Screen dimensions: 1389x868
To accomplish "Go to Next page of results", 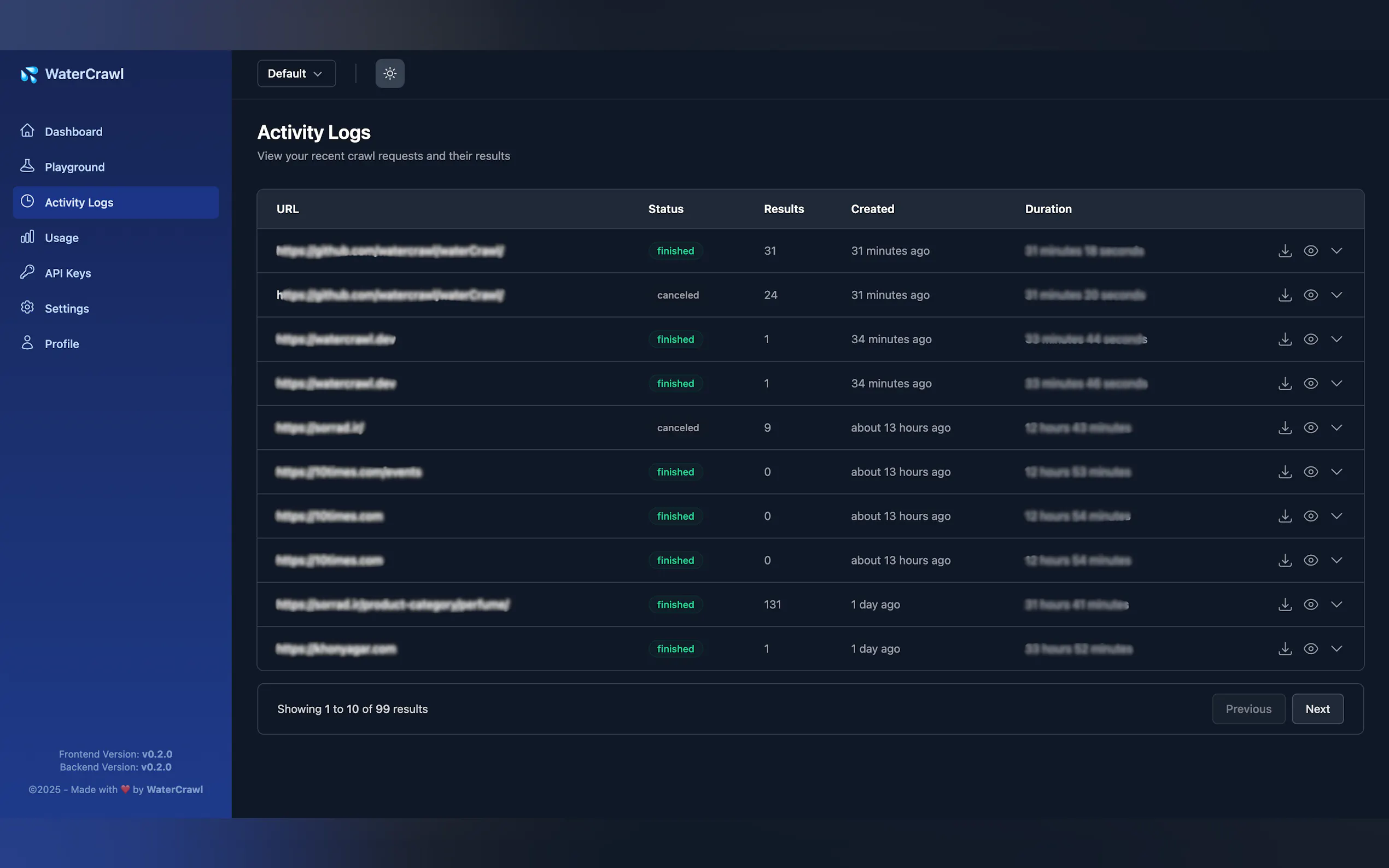I will coord(1317,709).
